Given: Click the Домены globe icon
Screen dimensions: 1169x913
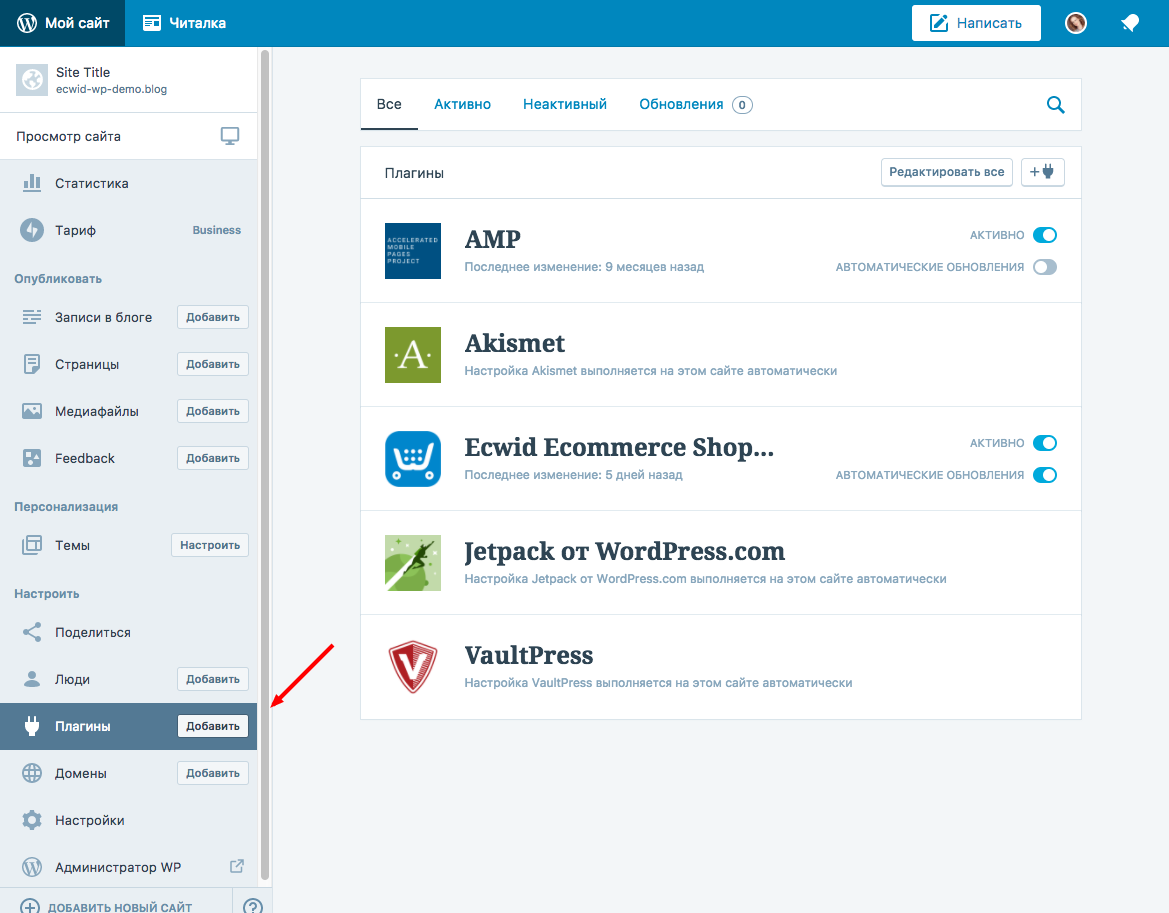Looking at the screenshot, I should click(x=32, y=774).
